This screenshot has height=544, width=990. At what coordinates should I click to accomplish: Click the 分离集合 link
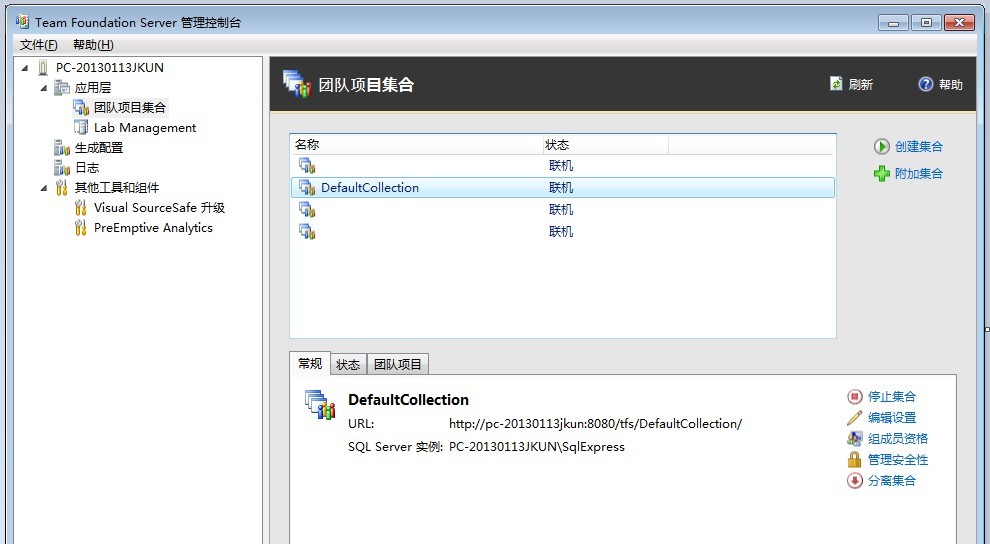click(892, 480)
